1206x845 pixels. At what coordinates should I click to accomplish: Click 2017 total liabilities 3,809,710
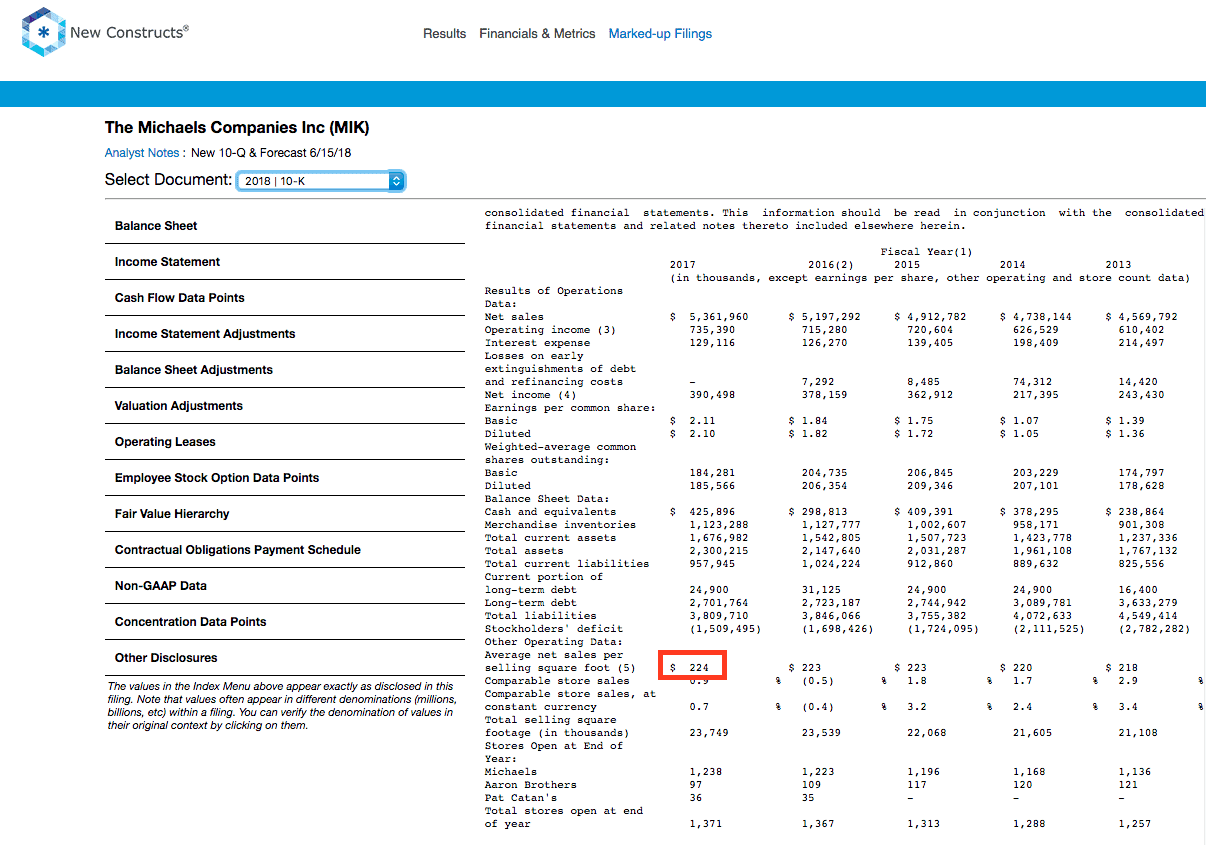(718, 616)
